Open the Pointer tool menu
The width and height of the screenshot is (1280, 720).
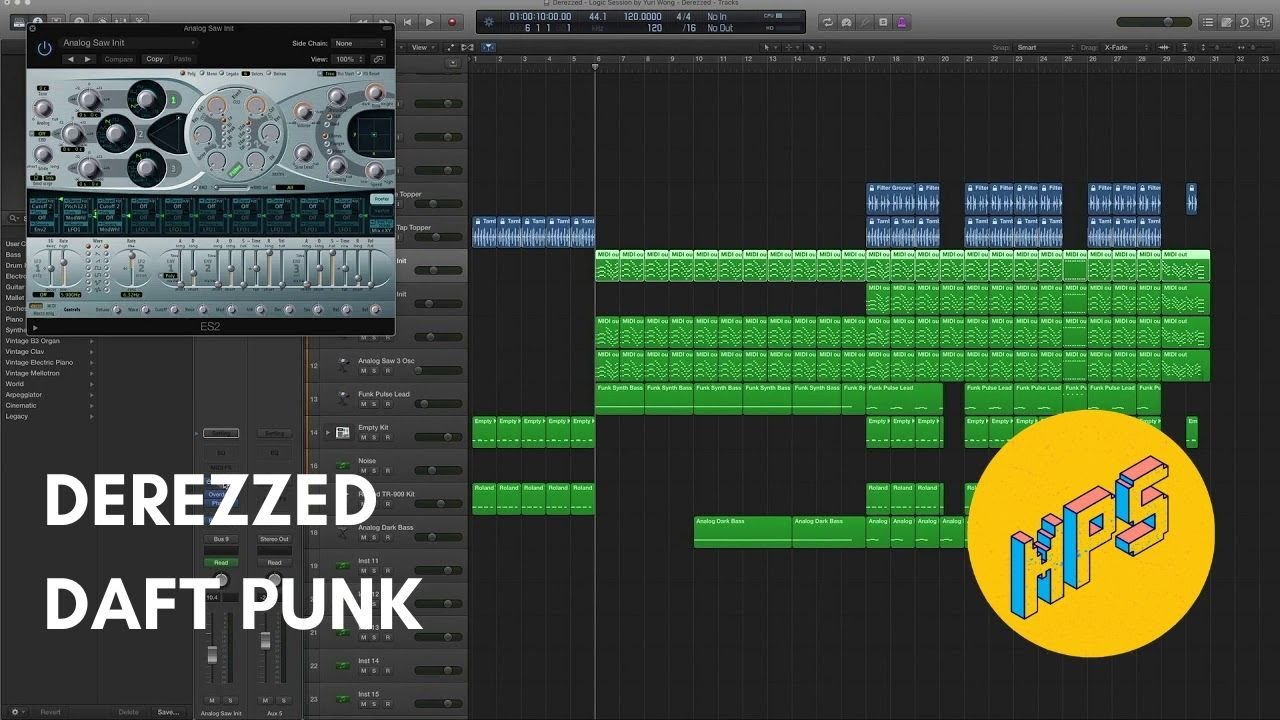click(768, 47)
